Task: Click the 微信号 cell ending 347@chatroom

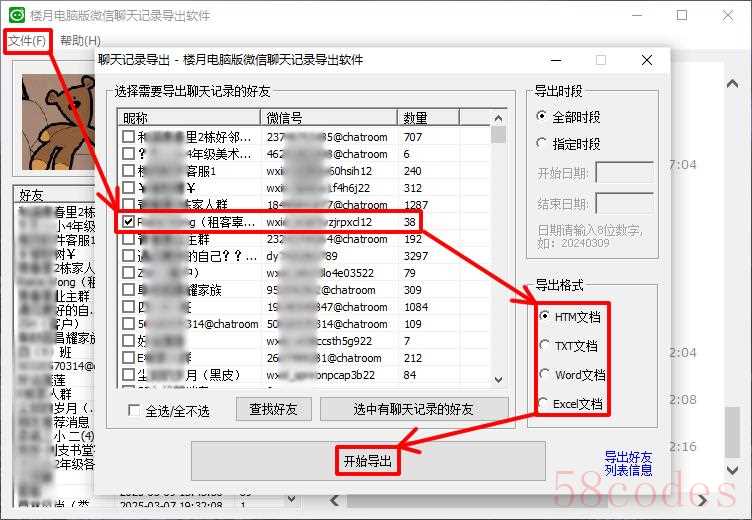Action: [x=329, y=307]
